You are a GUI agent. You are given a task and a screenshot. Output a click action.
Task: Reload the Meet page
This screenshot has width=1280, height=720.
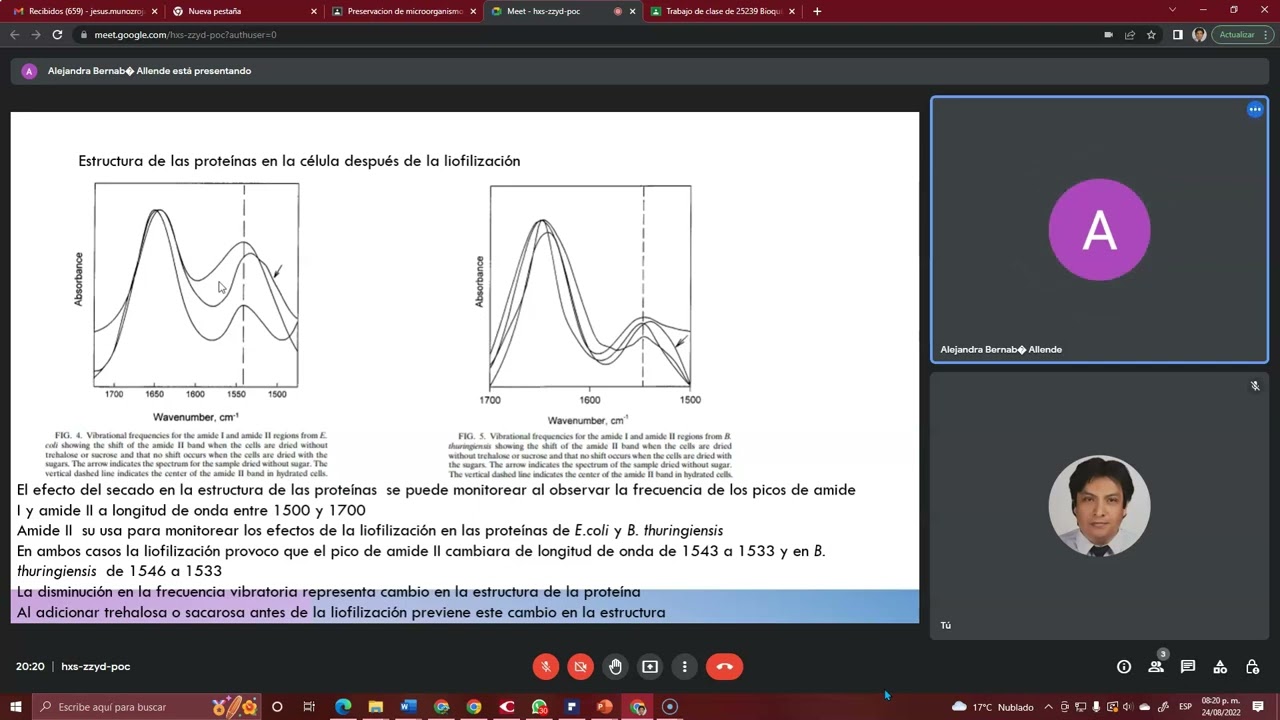point(57,34)
